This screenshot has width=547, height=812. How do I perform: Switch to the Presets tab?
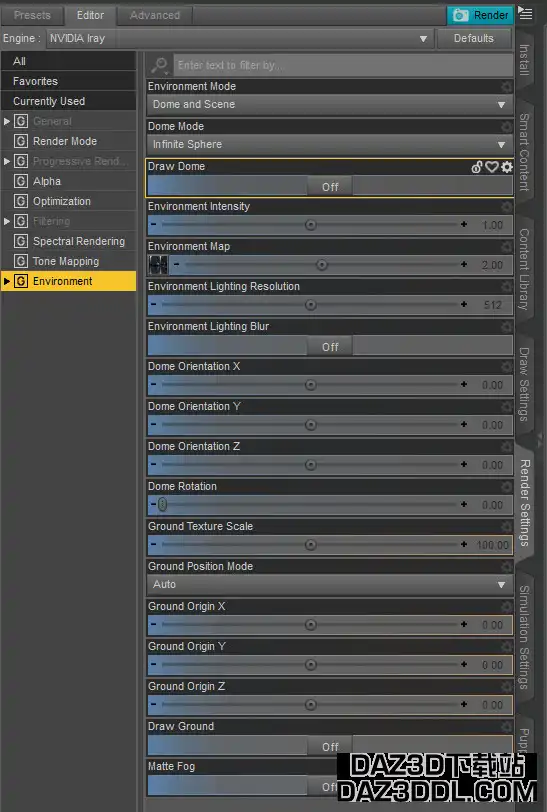click(x=32, y=15)
